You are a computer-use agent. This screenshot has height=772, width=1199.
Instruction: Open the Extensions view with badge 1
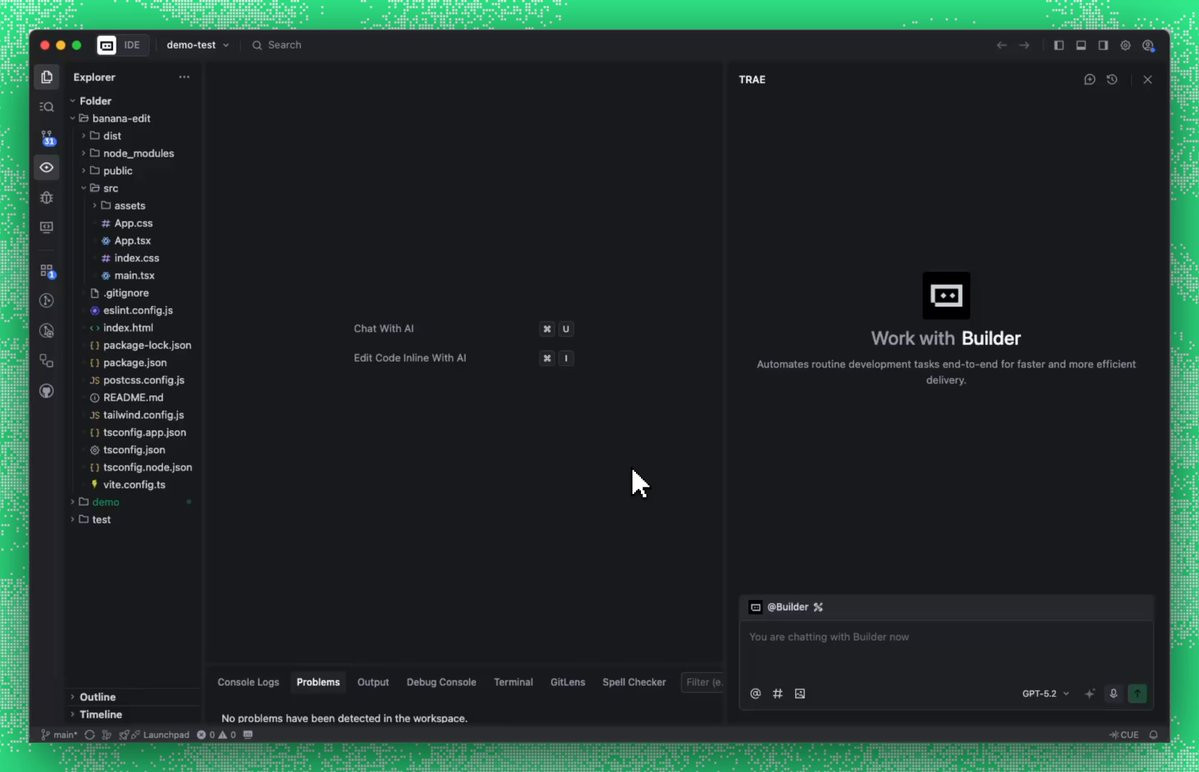pos(47,271)
